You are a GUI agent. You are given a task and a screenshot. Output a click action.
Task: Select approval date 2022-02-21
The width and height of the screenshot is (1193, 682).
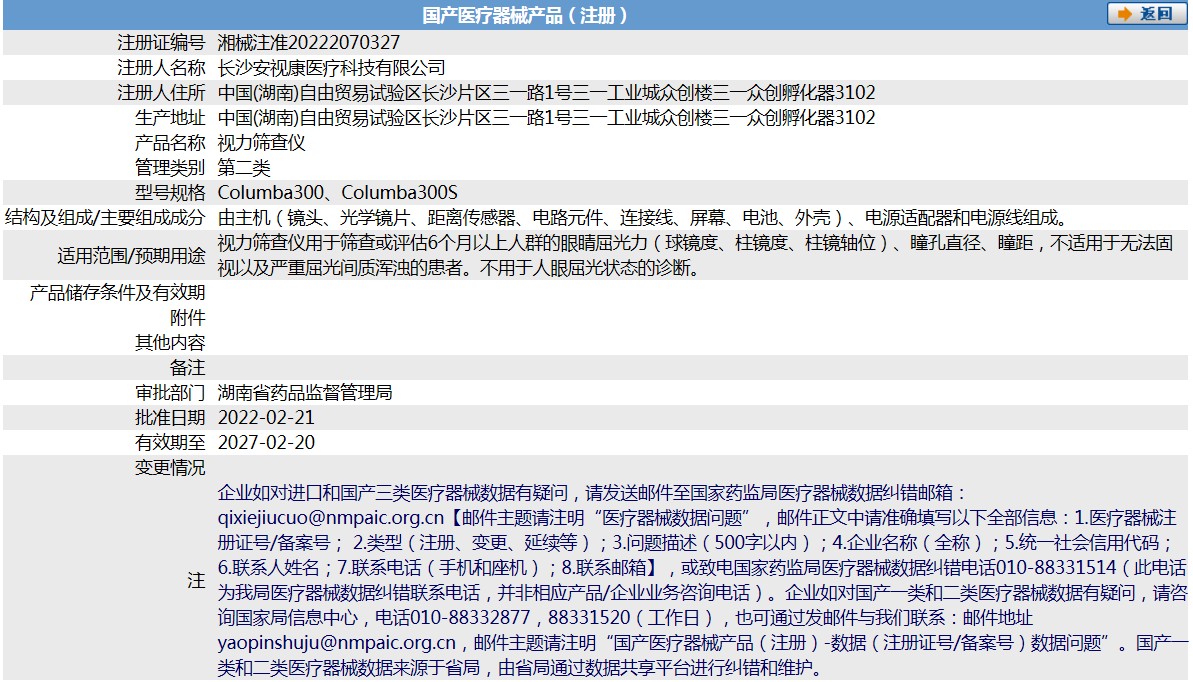(266, 418)
